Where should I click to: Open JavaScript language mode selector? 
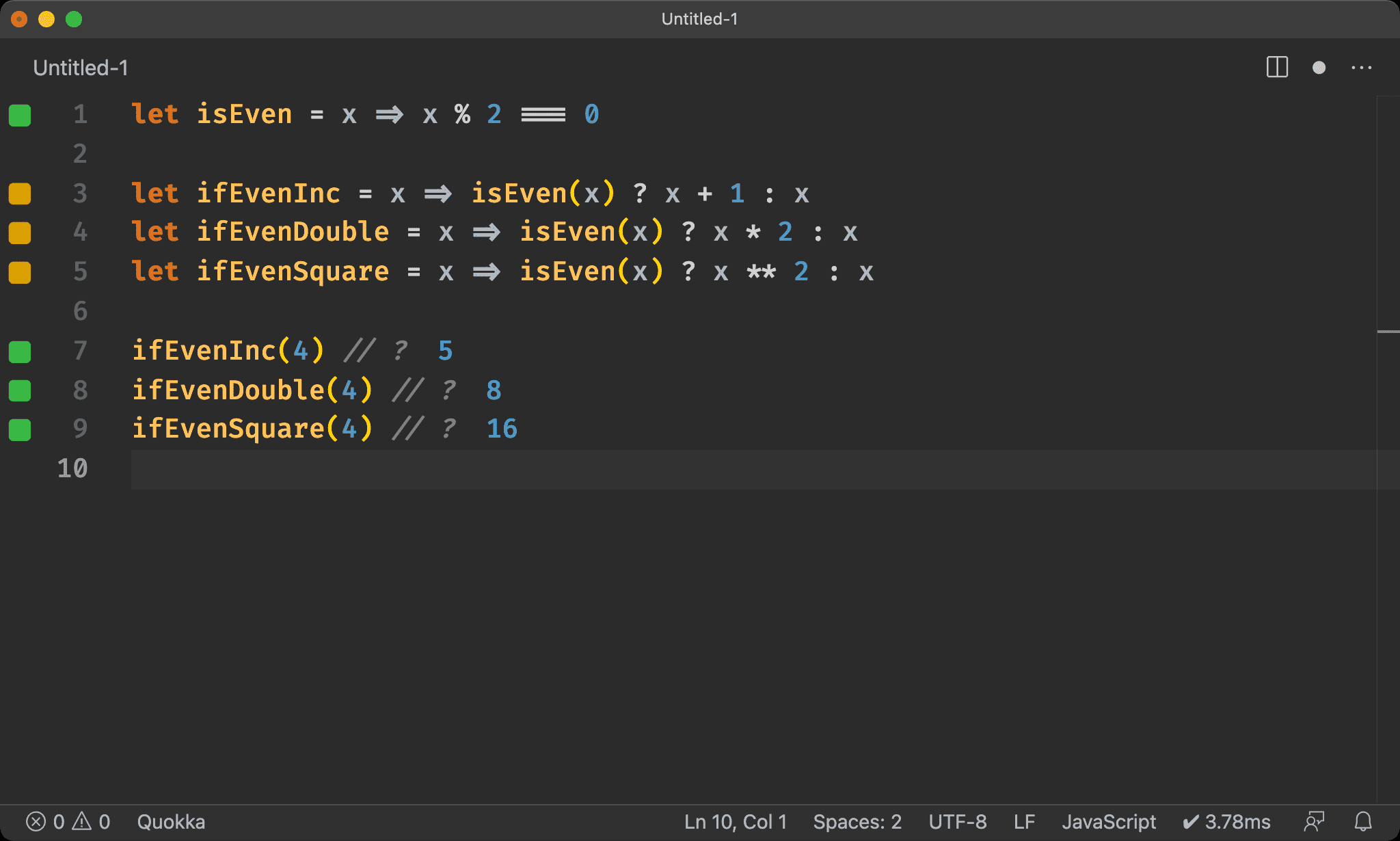pyautogui.click(x=1109, y=821)
